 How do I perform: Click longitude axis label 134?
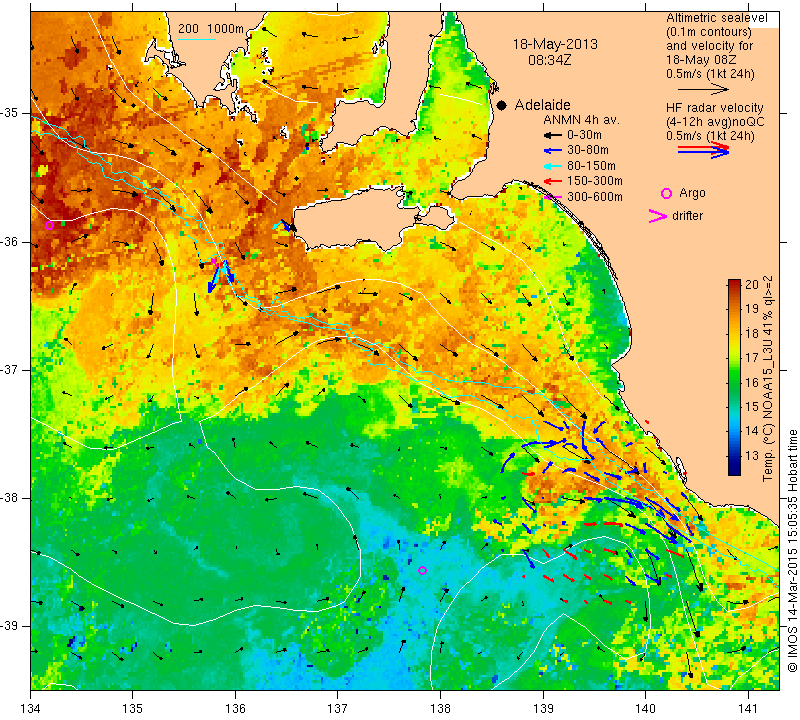(31, 708)
